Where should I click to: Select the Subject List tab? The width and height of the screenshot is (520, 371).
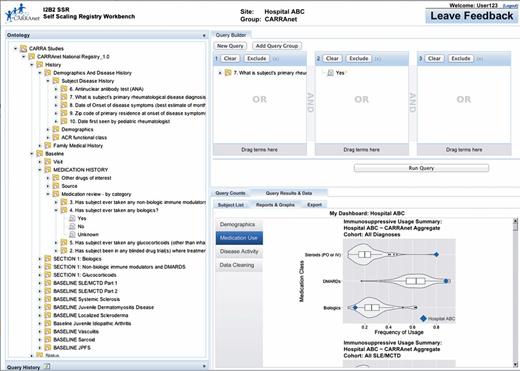(231, 205)
